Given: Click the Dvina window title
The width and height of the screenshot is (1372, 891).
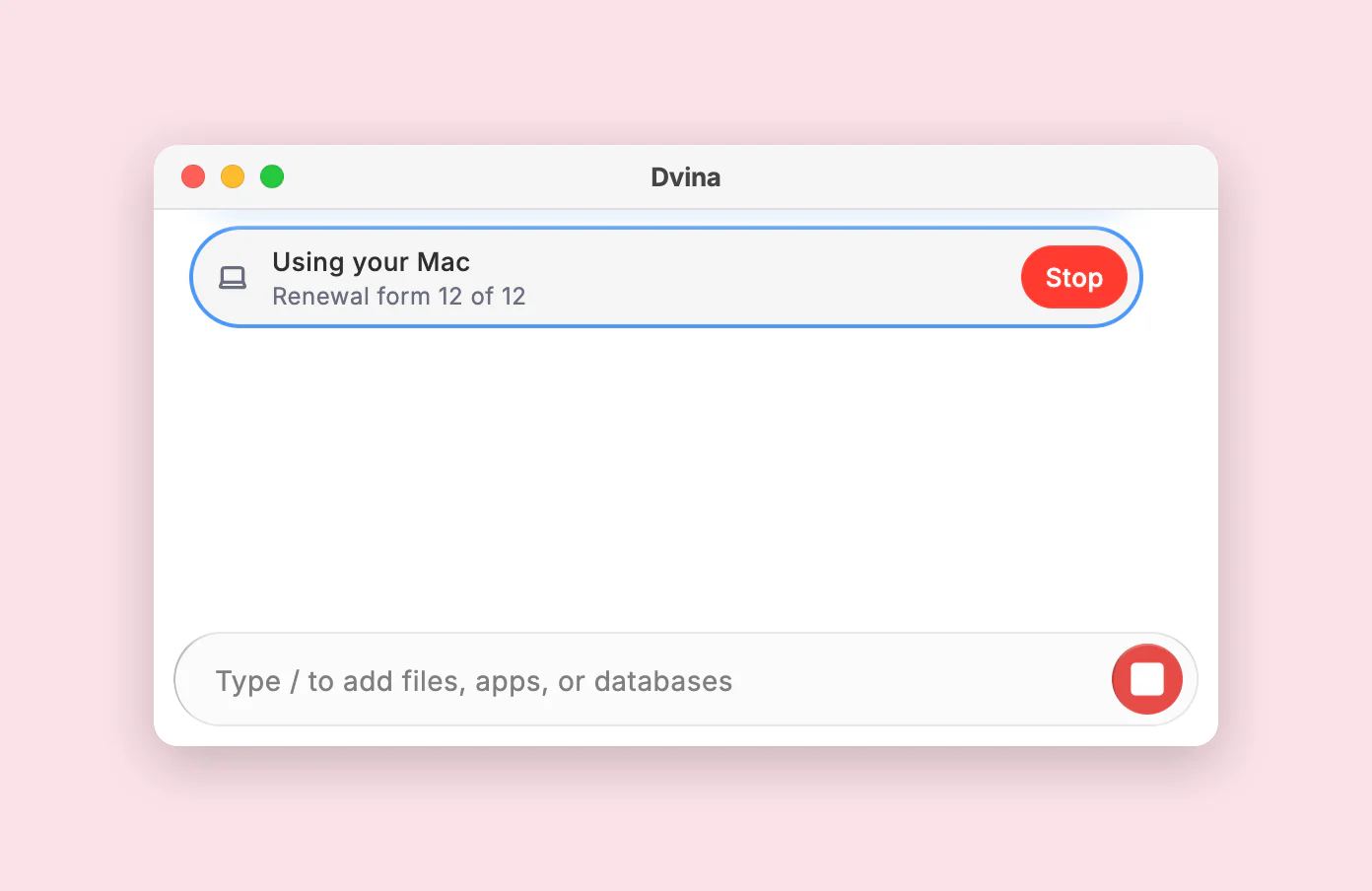Looking at the screenshot, I should tap(686, 177).
